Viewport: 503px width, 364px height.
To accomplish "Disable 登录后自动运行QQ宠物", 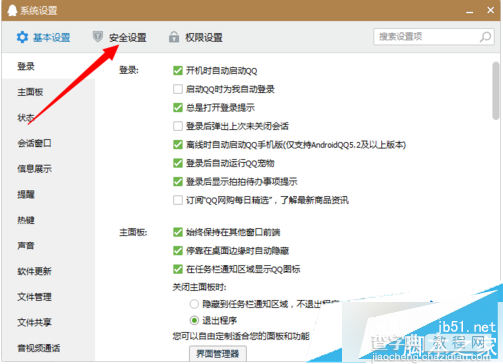I will coord(178,163).
